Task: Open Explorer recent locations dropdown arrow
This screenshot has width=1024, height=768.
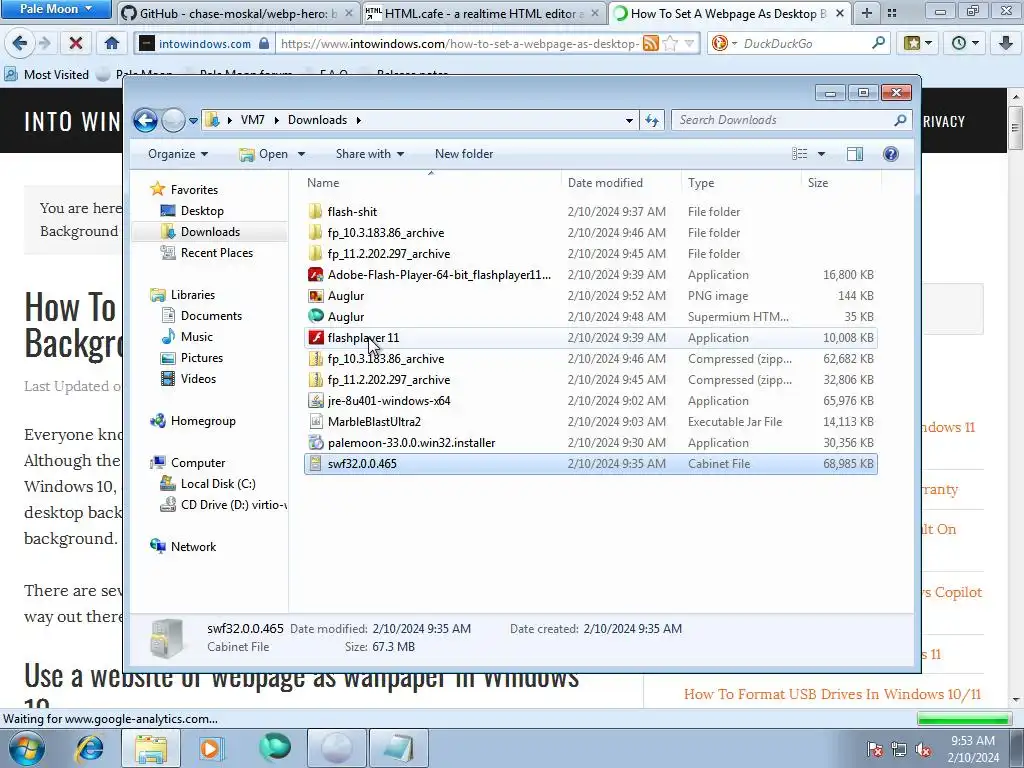Action: (193, 121)
